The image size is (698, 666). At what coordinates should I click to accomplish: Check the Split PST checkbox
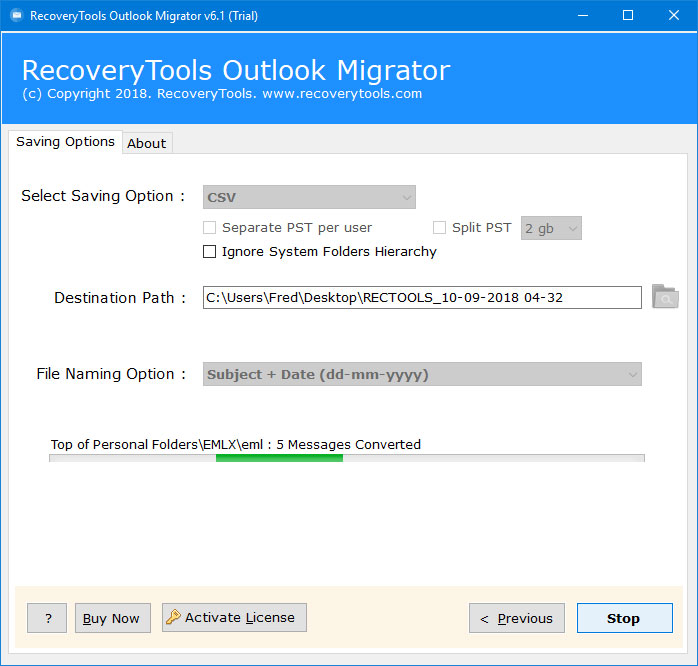pyautogui.click(x=439, y=227)
